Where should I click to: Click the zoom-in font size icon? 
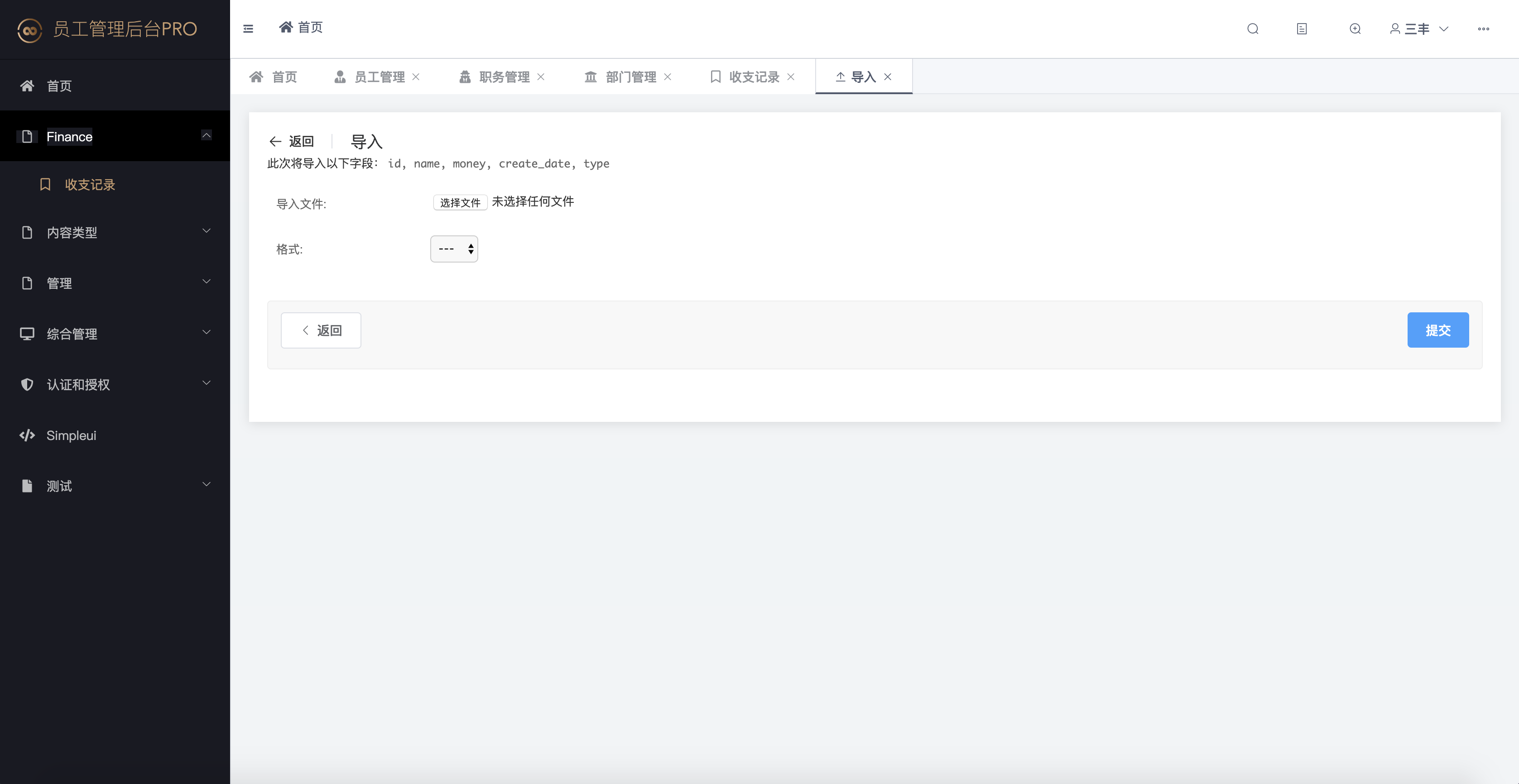[x=1355, y=29]
